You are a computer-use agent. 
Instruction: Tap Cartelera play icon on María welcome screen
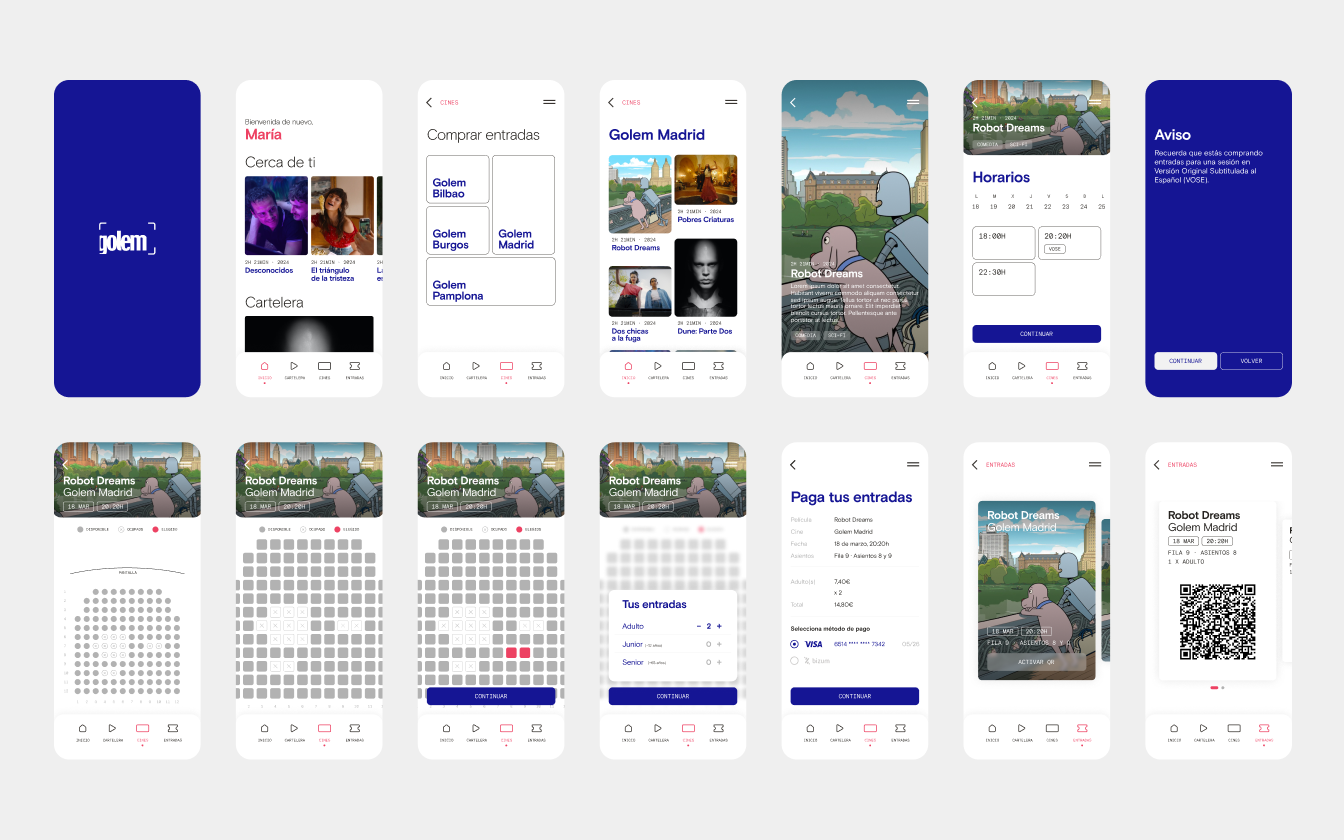(294, 367)
